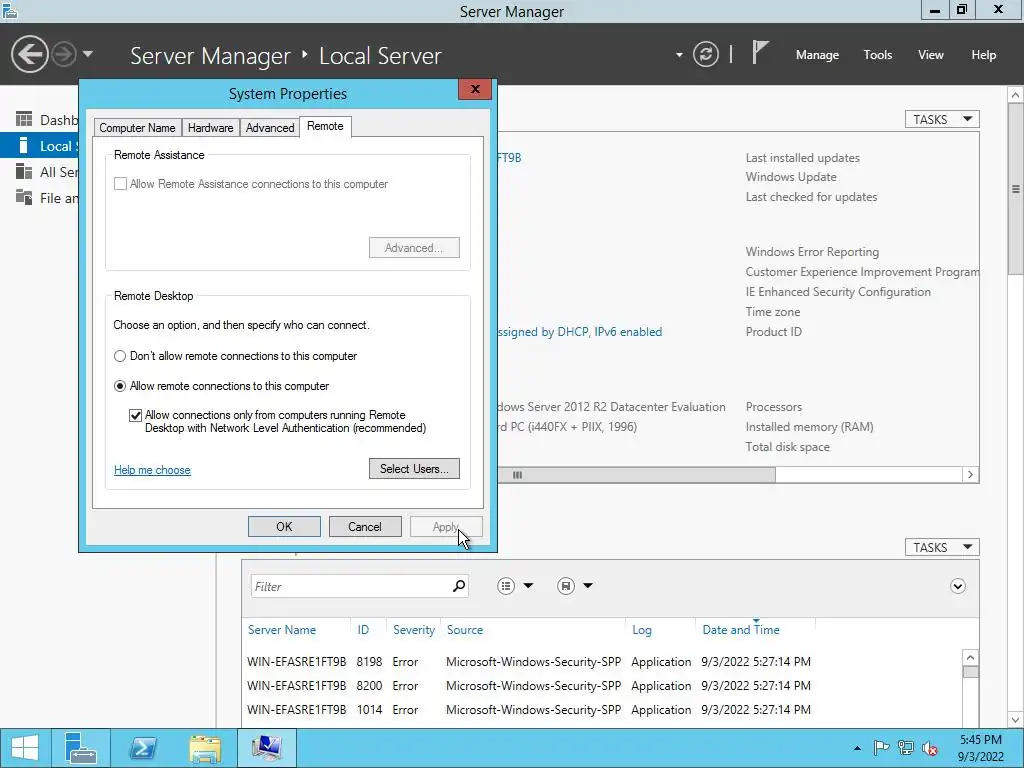Viewport: 1024px width, 768px height.
Task: Select Local Server icon in the sidebar
Action: click(x=24, y=145)
